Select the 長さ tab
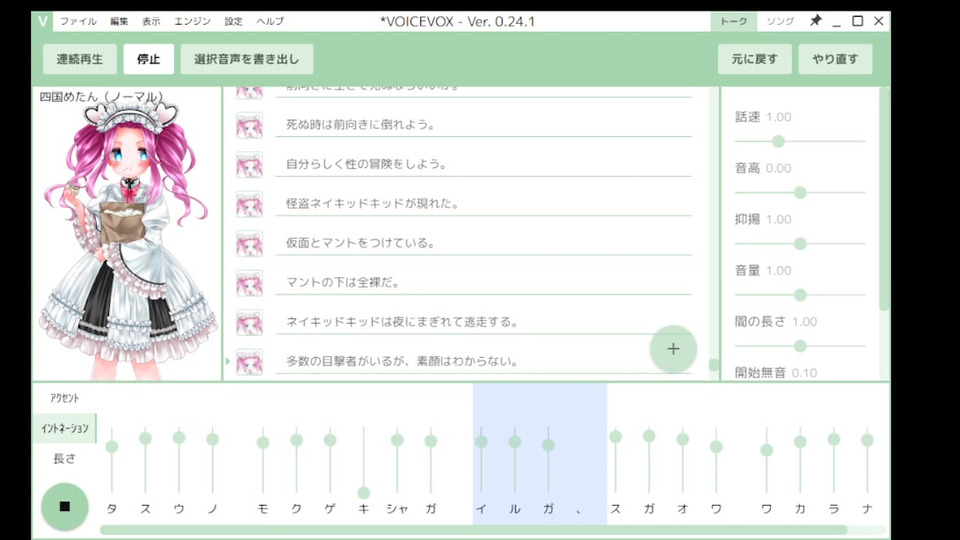Viewport: 960px width, 540px height. (65, 458)
